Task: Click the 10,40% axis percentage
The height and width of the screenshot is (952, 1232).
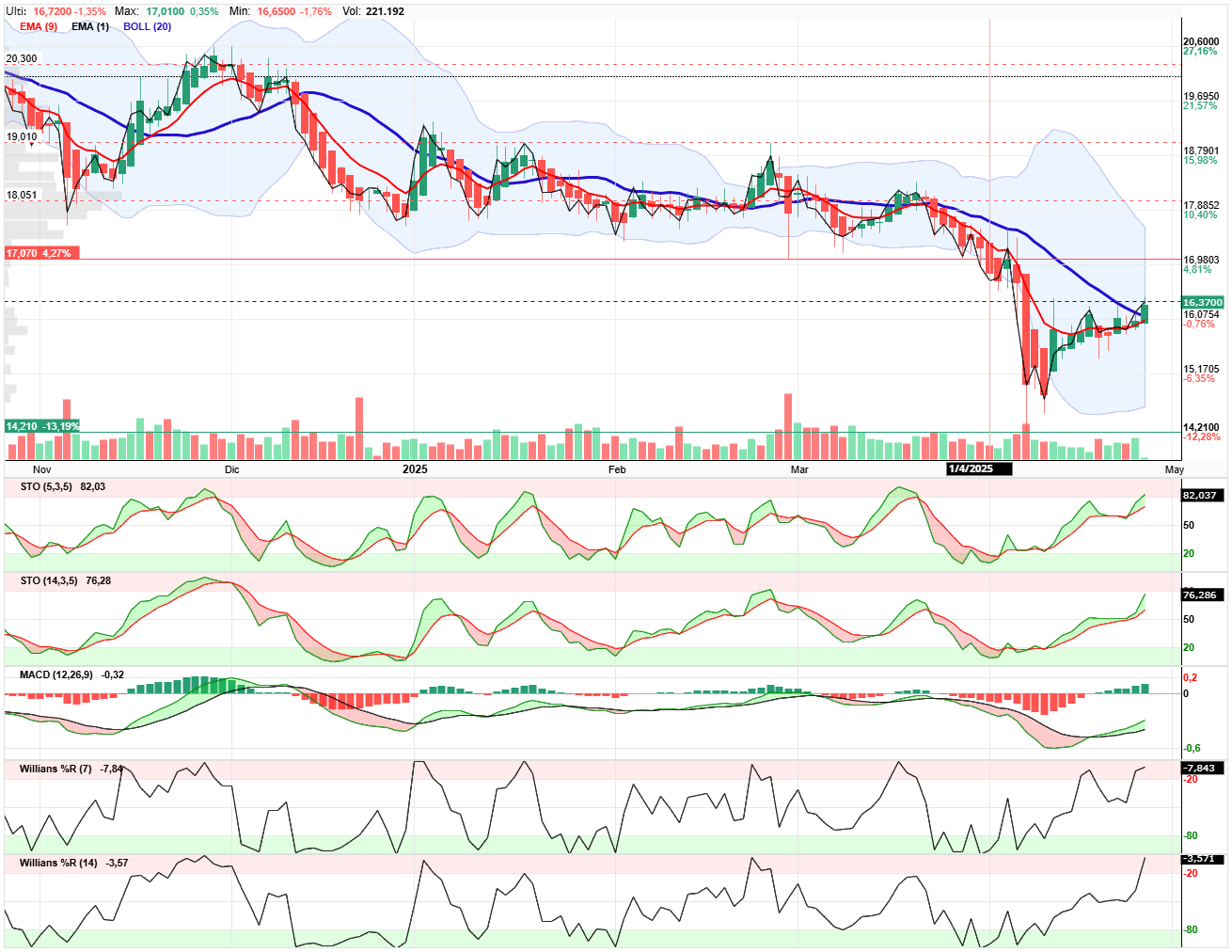Action: [1200, 214]
